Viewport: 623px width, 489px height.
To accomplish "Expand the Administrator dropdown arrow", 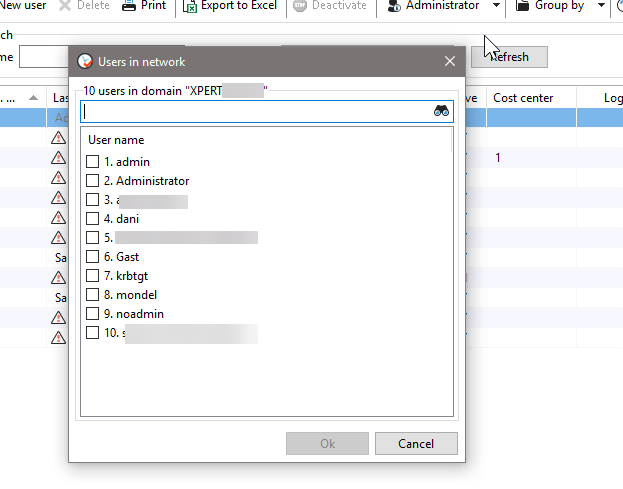I will point(497,6).
